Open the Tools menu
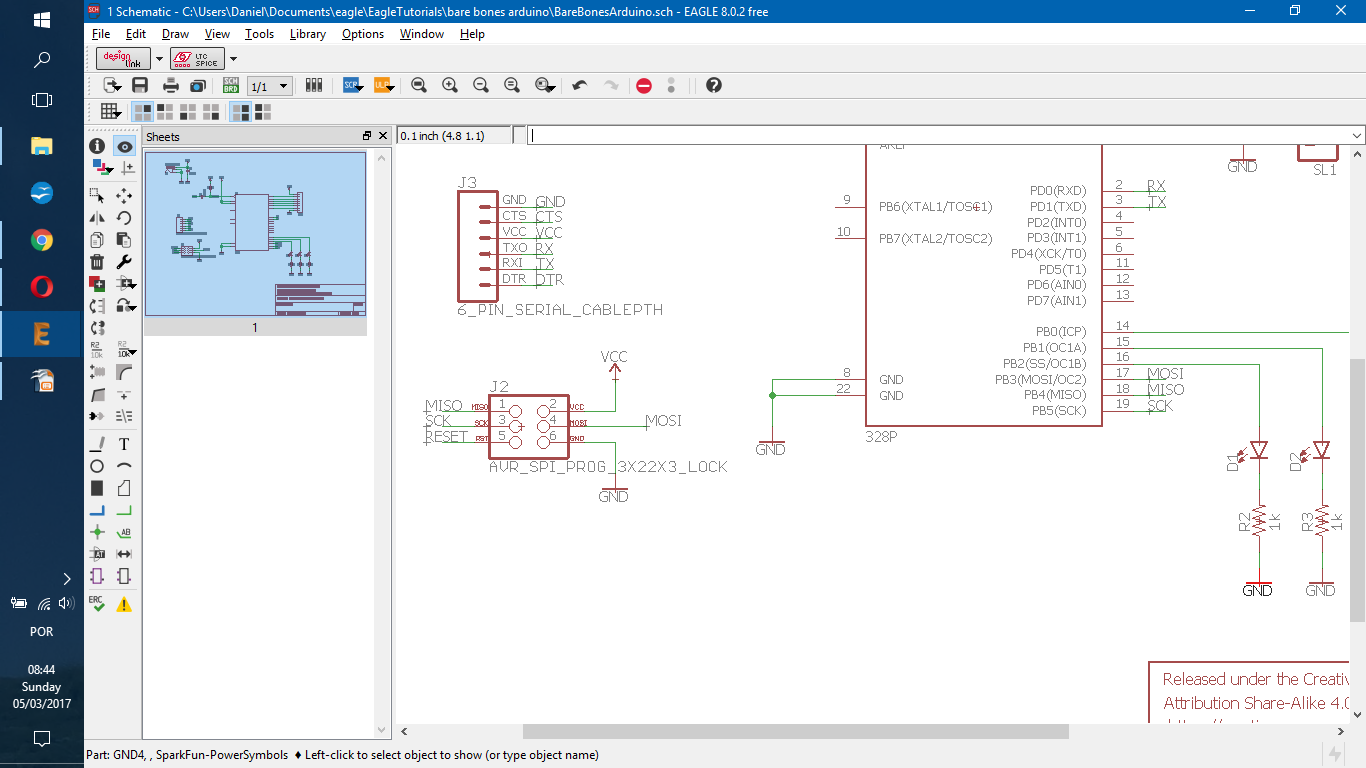The width and height of the screenshot is (1366, 768). 259,34
